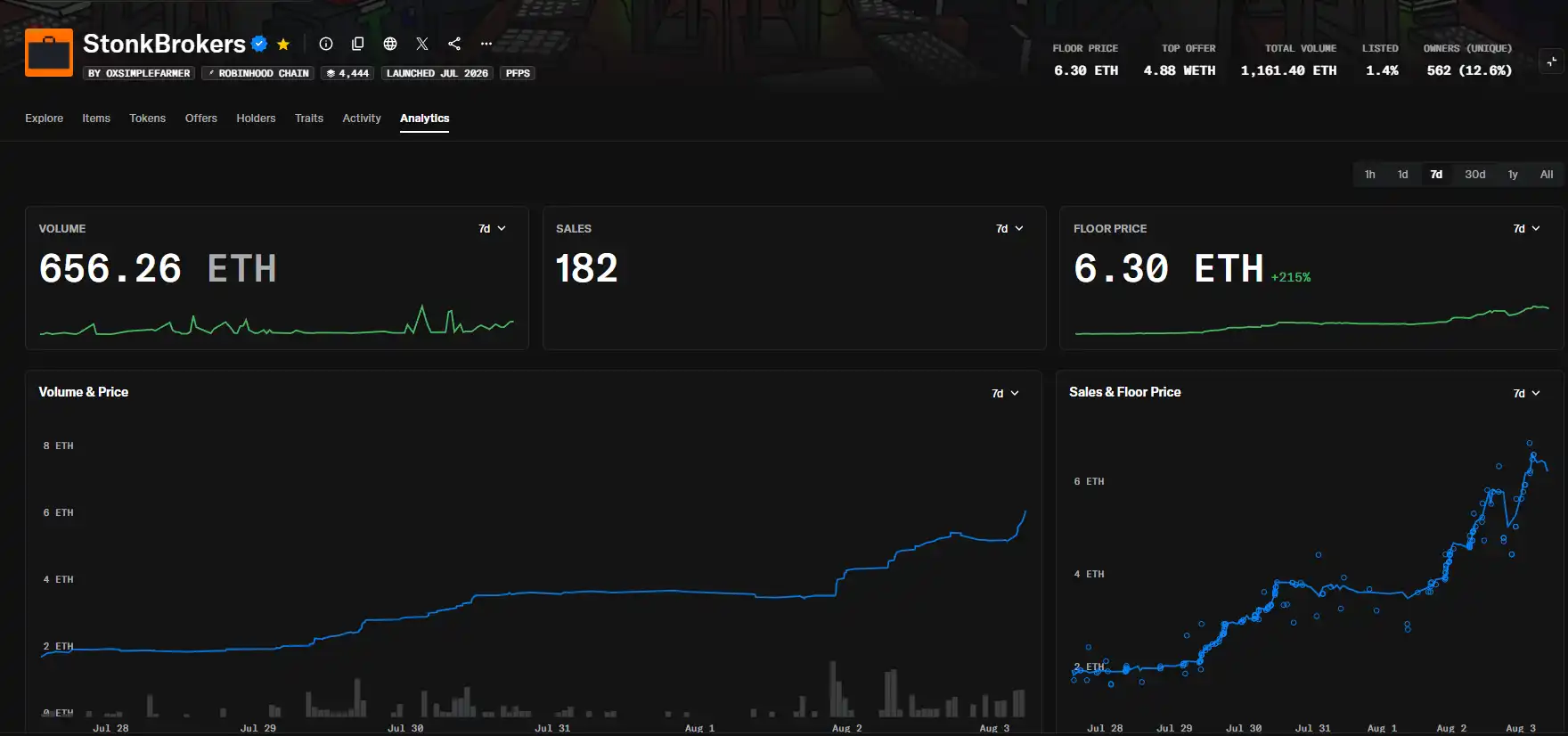1568x736 pixels.
Task: Click the 6 ETH axis label on Volume & Price chart
Action: pyautogui.click(x=59, y=512)
